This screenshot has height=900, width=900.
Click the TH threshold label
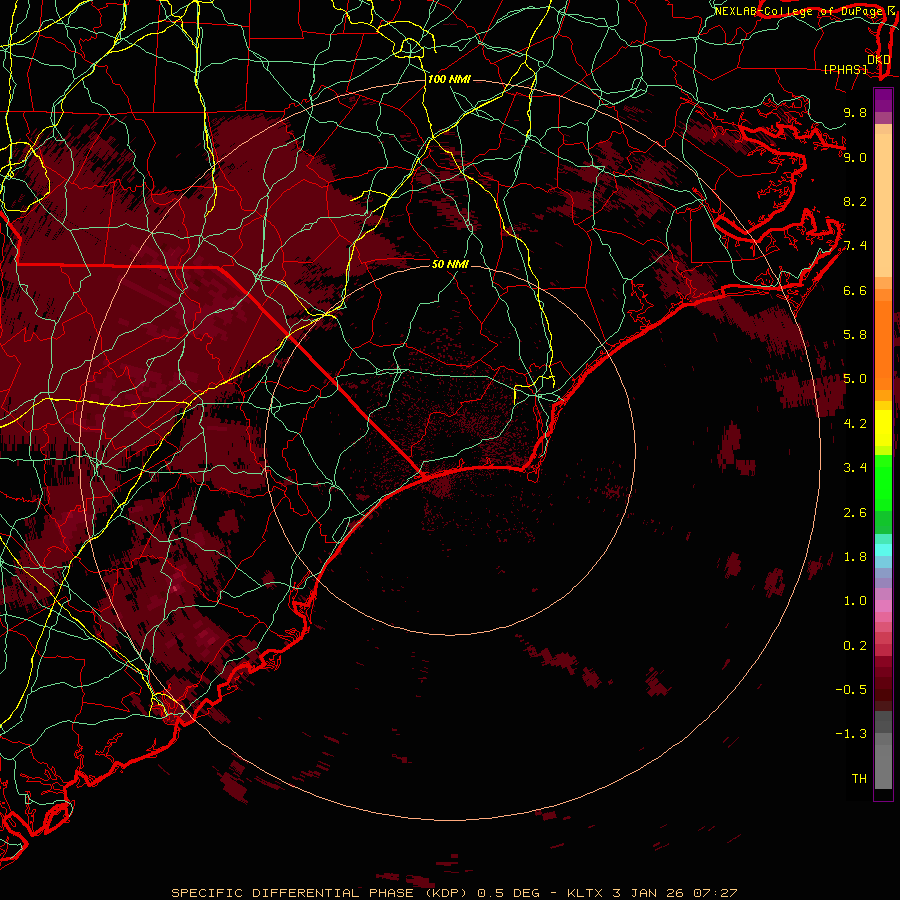coord(859,779)
